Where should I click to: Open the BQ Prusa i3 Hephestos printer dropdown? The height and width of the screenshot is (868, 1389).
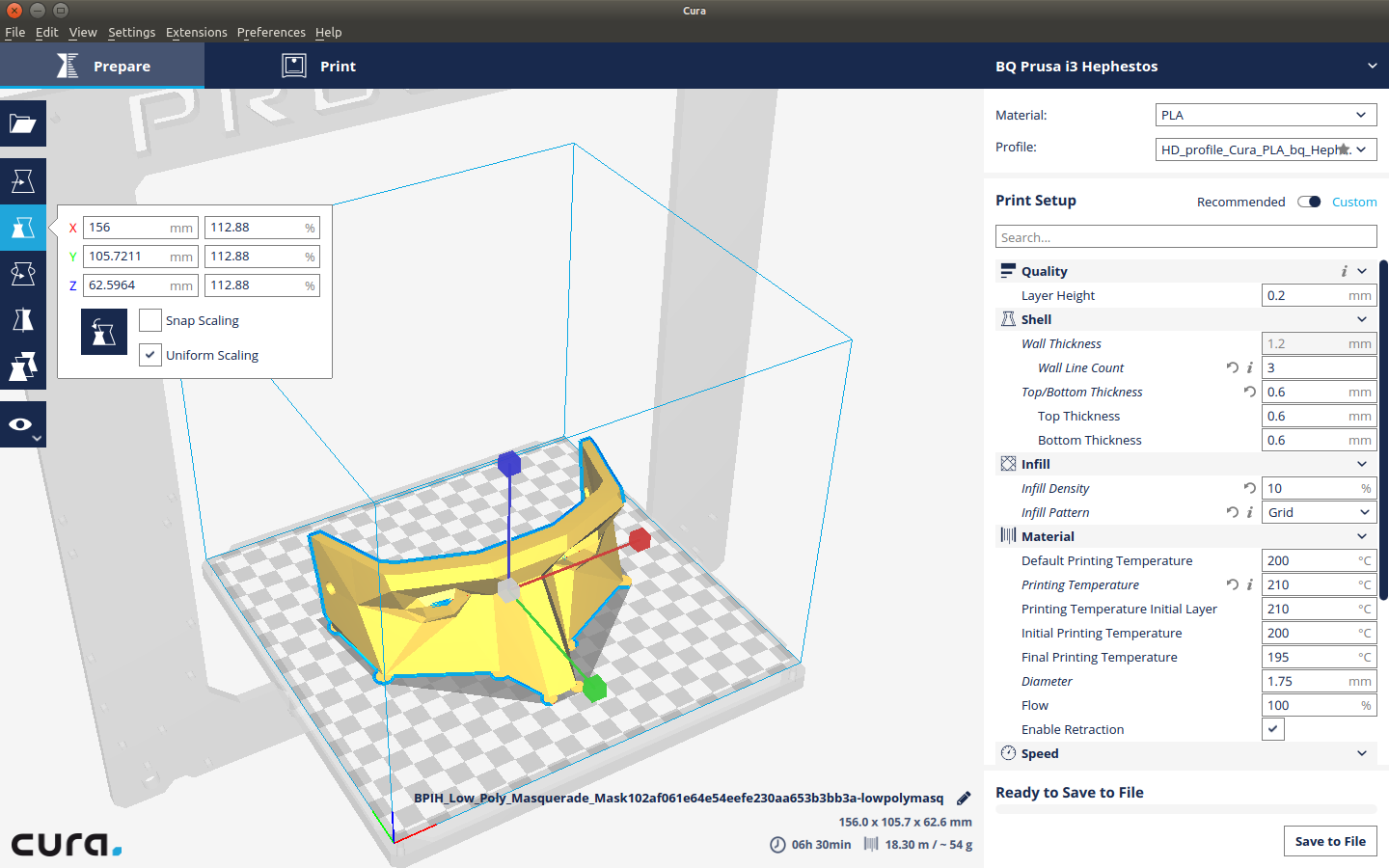click(x=1185, y=66)
